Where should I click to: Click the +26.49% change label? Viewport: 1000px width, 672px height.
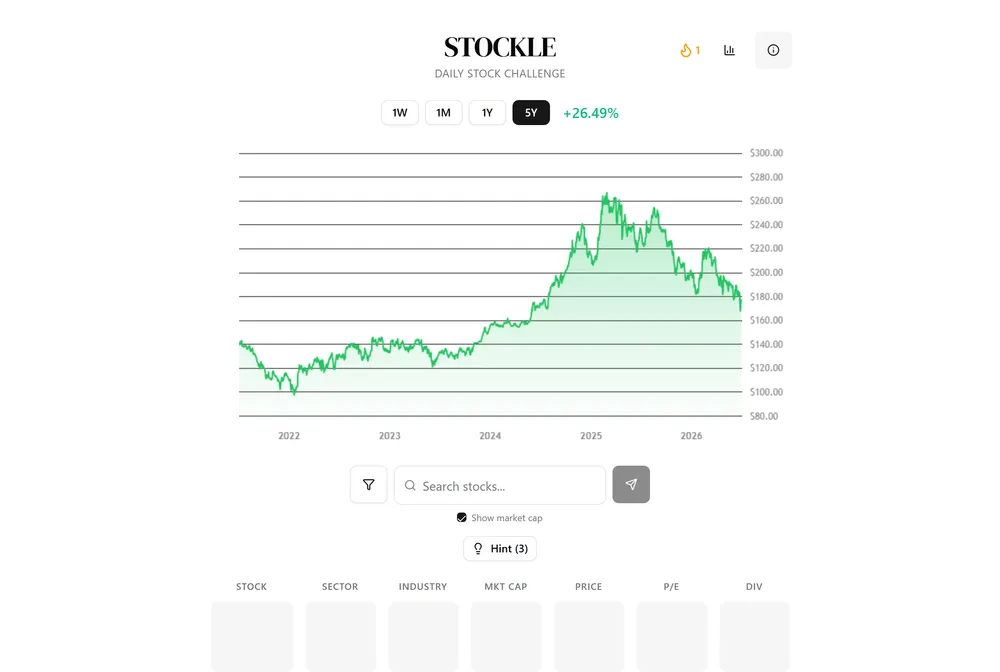(x=591, y=113)
